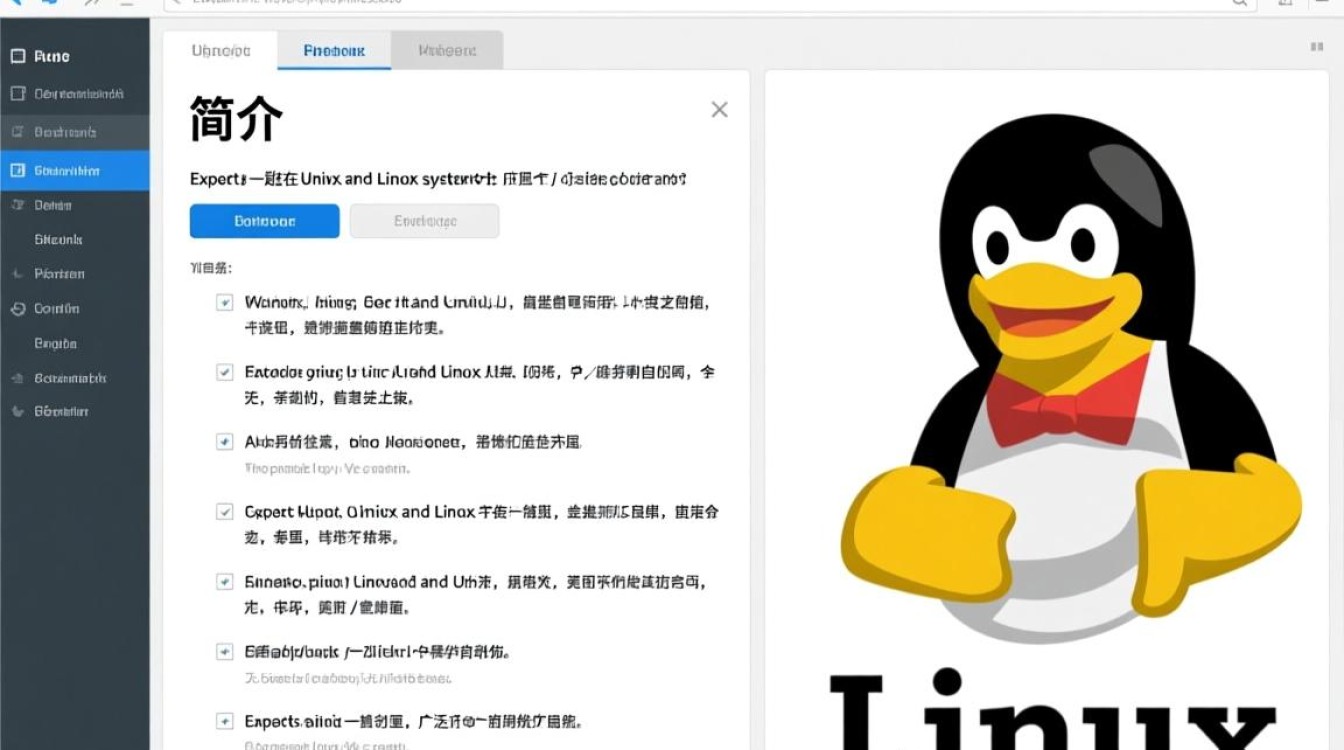Screen dimensions: 1344x750
Task: Click the circular-arrow history icon in the sidebar
Action: pyautogui.click(x=17, y=308)
